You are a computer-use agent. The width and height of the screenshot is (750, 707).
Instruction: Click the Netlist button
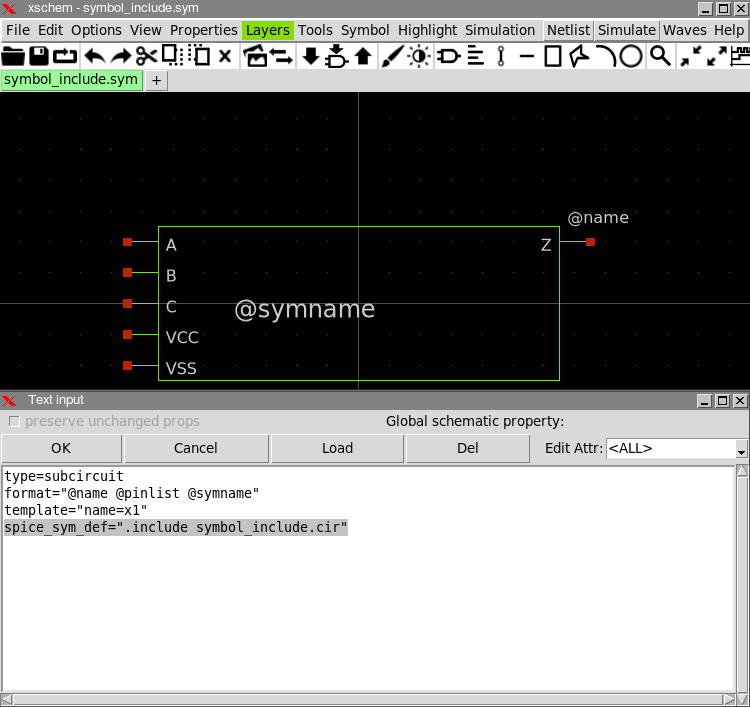[568, 30]
